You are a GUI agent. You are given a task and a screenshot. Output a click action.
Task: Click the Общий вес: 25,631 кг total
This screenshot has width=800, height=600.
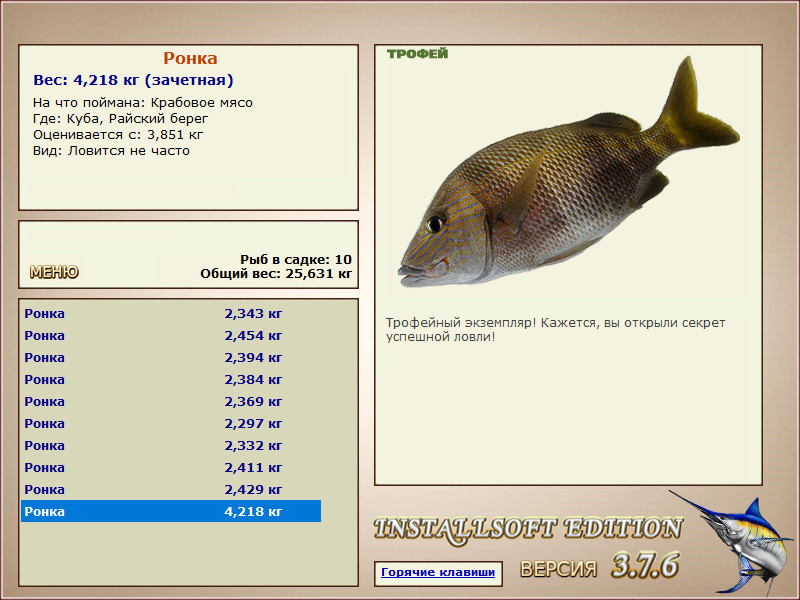click(276, 273)
